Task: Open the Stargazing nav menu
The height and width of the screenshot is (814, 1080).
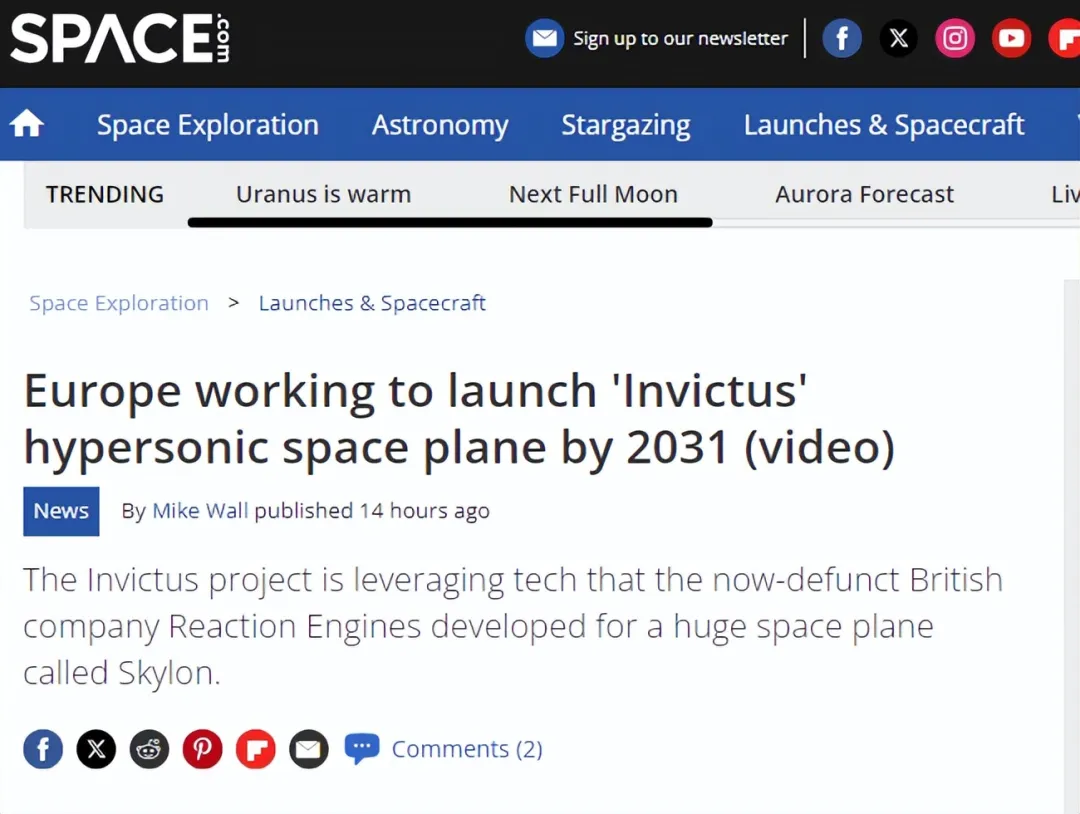Action: tap(626, 125)
